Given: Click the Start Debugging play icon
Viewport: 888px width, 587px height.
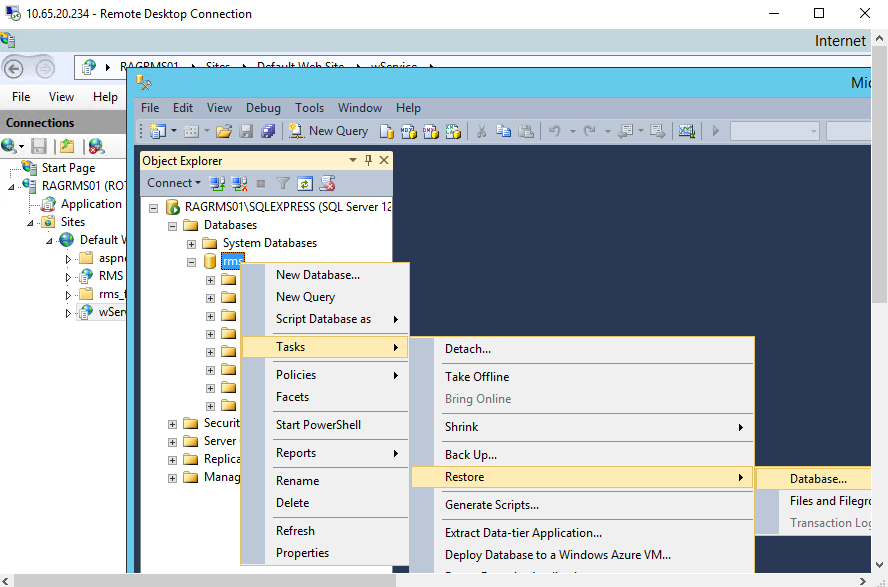Looking at the screenshot, I should [x=715, y=131].
